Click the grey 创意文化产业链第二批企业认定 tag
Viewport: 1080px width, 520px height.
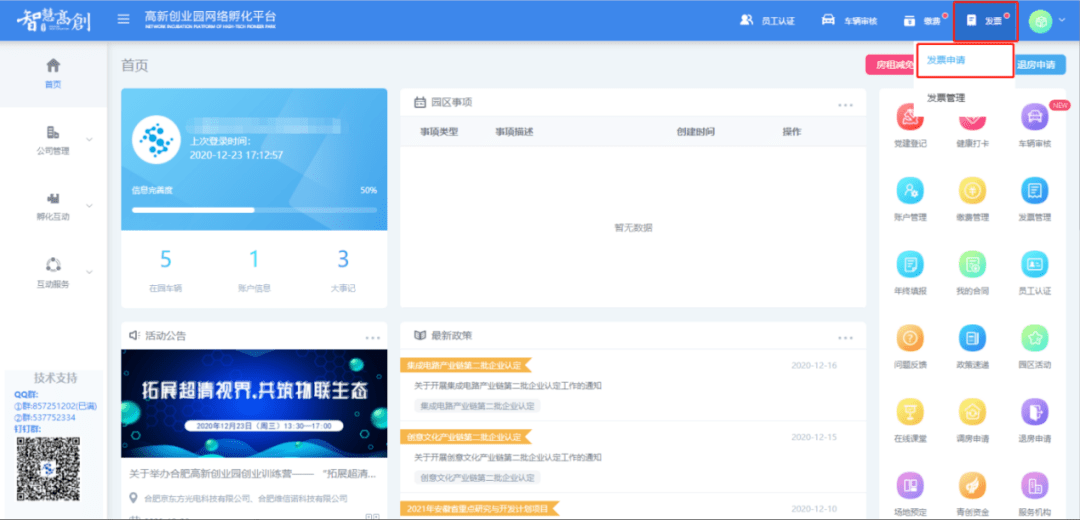point(477,477)
